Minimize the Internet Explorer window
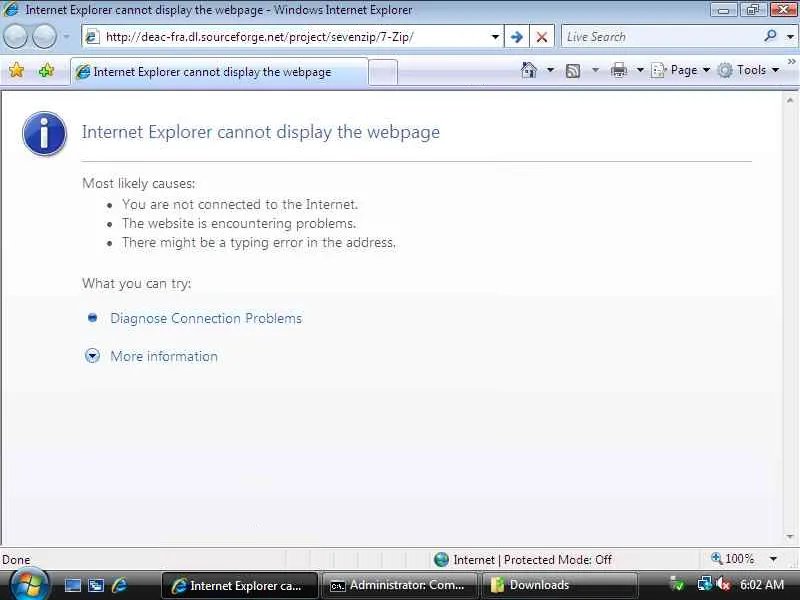 723,9
